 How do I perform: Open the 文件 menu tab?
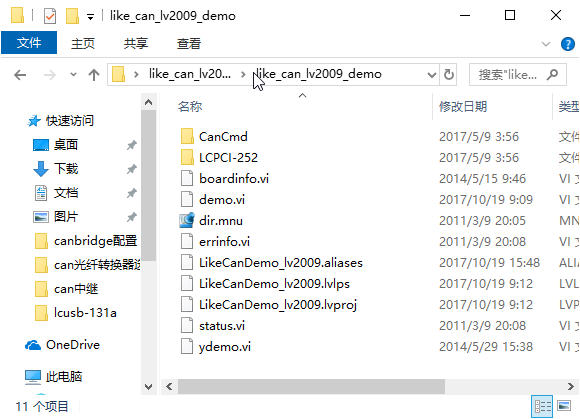tap(29, 43)
